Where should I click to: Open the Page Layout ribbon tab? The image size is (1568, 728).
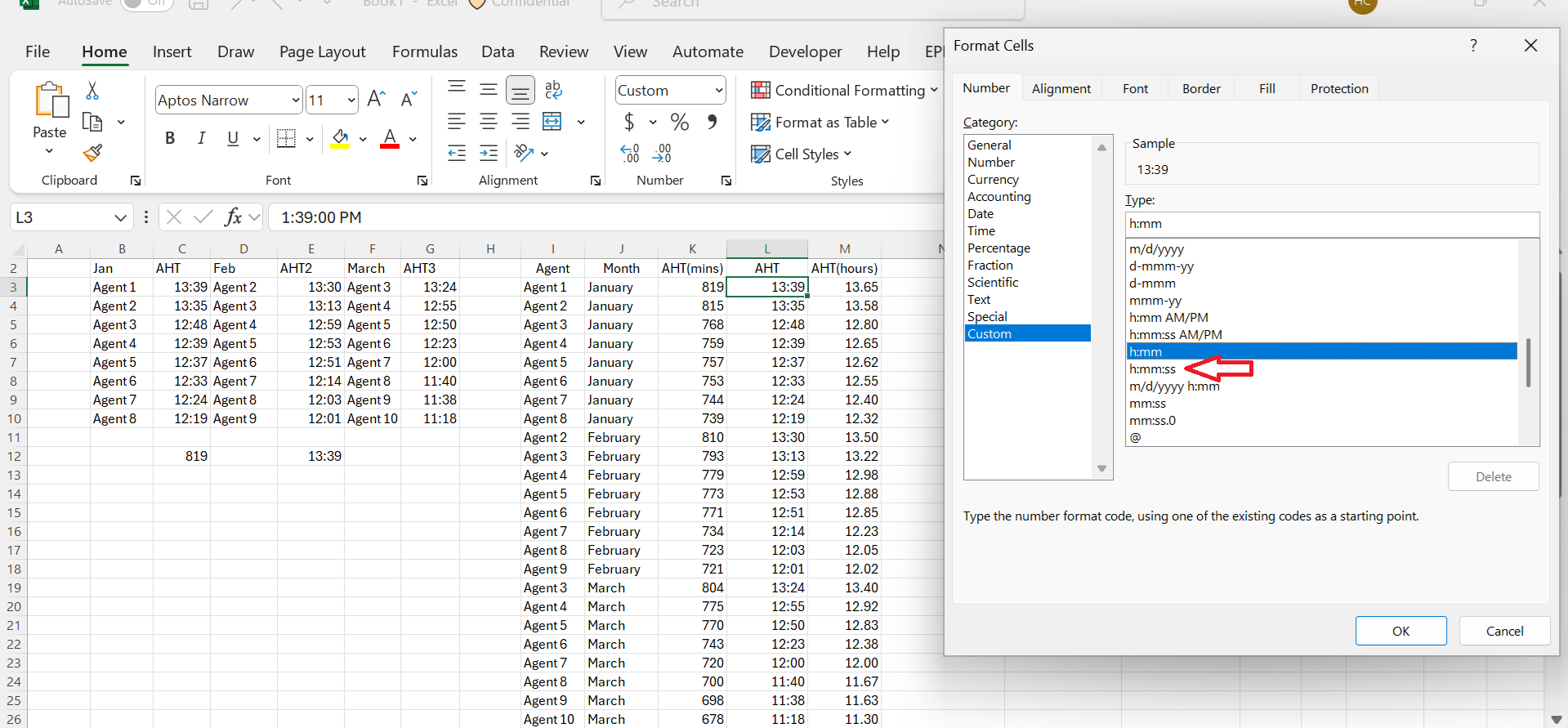pos(322,51)
